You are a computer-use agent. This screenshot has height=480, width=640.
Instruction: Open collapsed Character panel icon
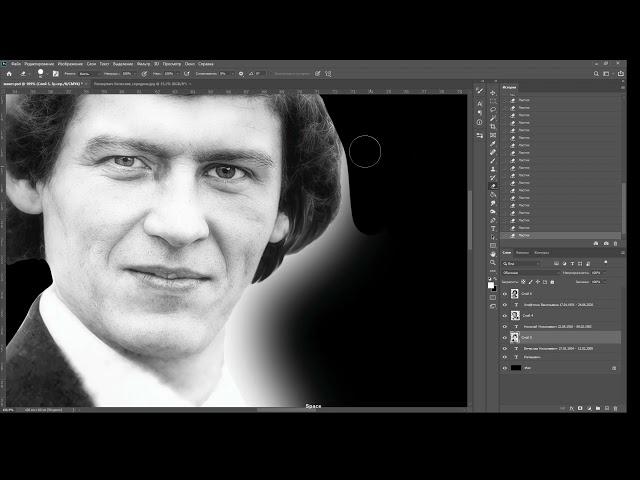[480, 104]
